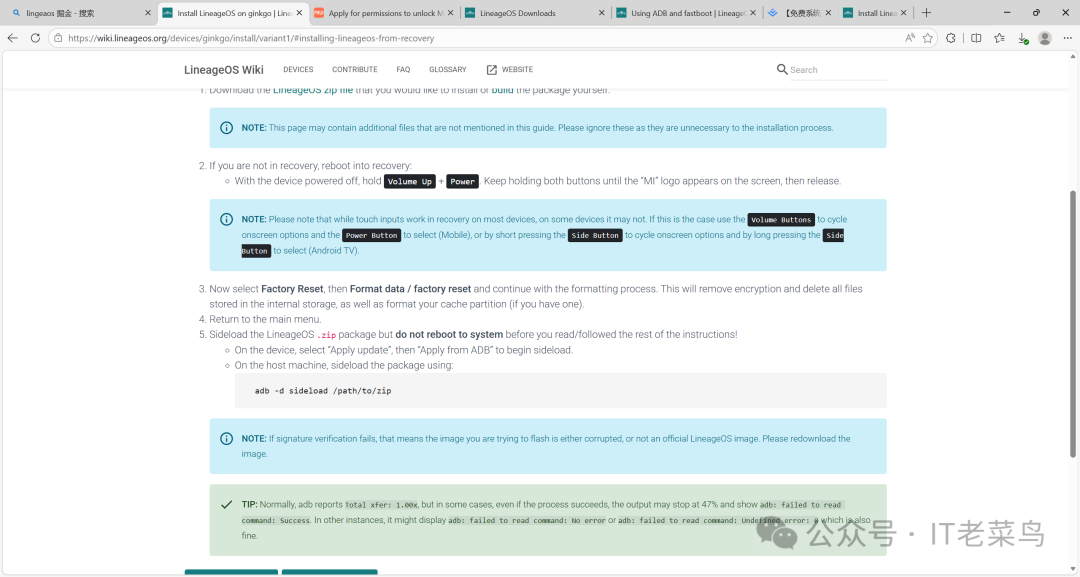Open the GLOSSARY nav item

pos(448,70)
